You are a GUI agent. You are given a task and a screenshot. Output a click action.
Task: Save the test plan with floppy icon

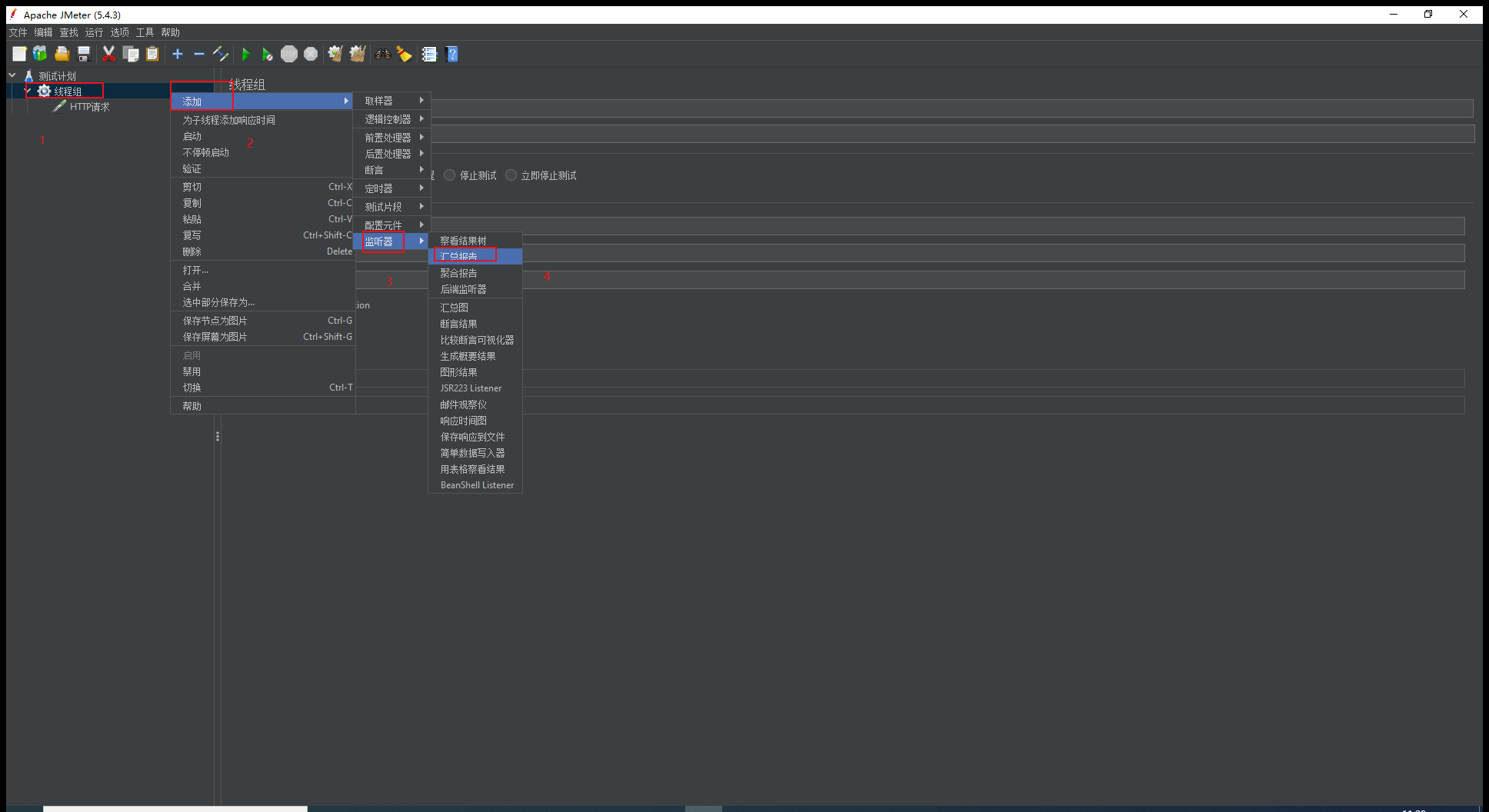(84, 54)
